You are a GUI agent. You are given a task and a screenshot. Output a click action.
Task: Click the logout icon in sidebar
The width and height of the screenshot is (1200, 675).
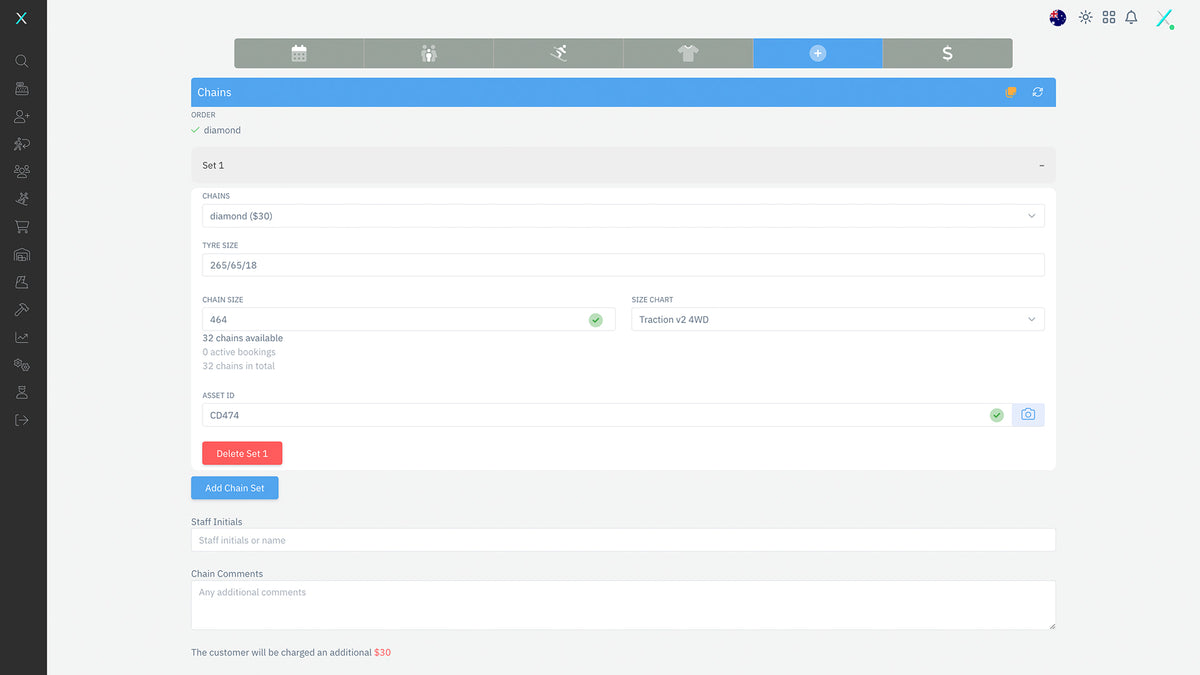tap(22, 420)
